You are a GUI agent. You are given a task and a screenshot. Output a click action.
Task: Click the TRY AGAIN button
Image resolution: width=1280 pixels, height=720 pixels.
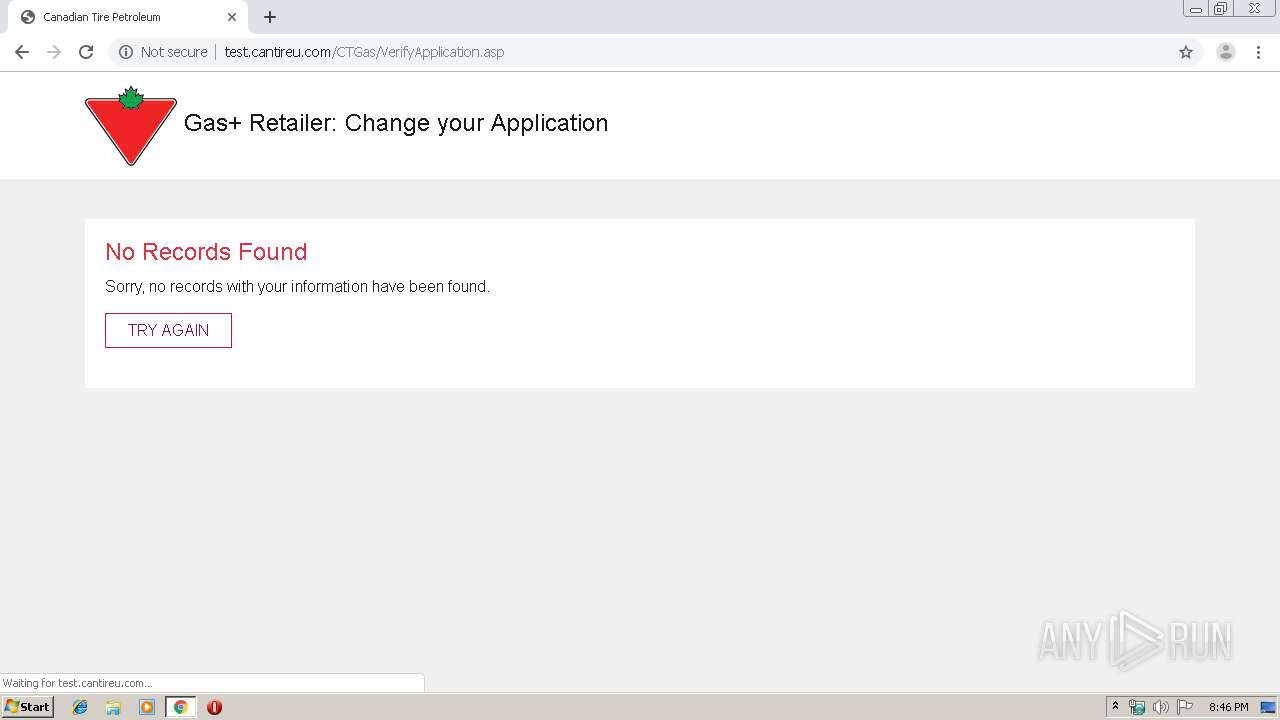coord(168,330)
